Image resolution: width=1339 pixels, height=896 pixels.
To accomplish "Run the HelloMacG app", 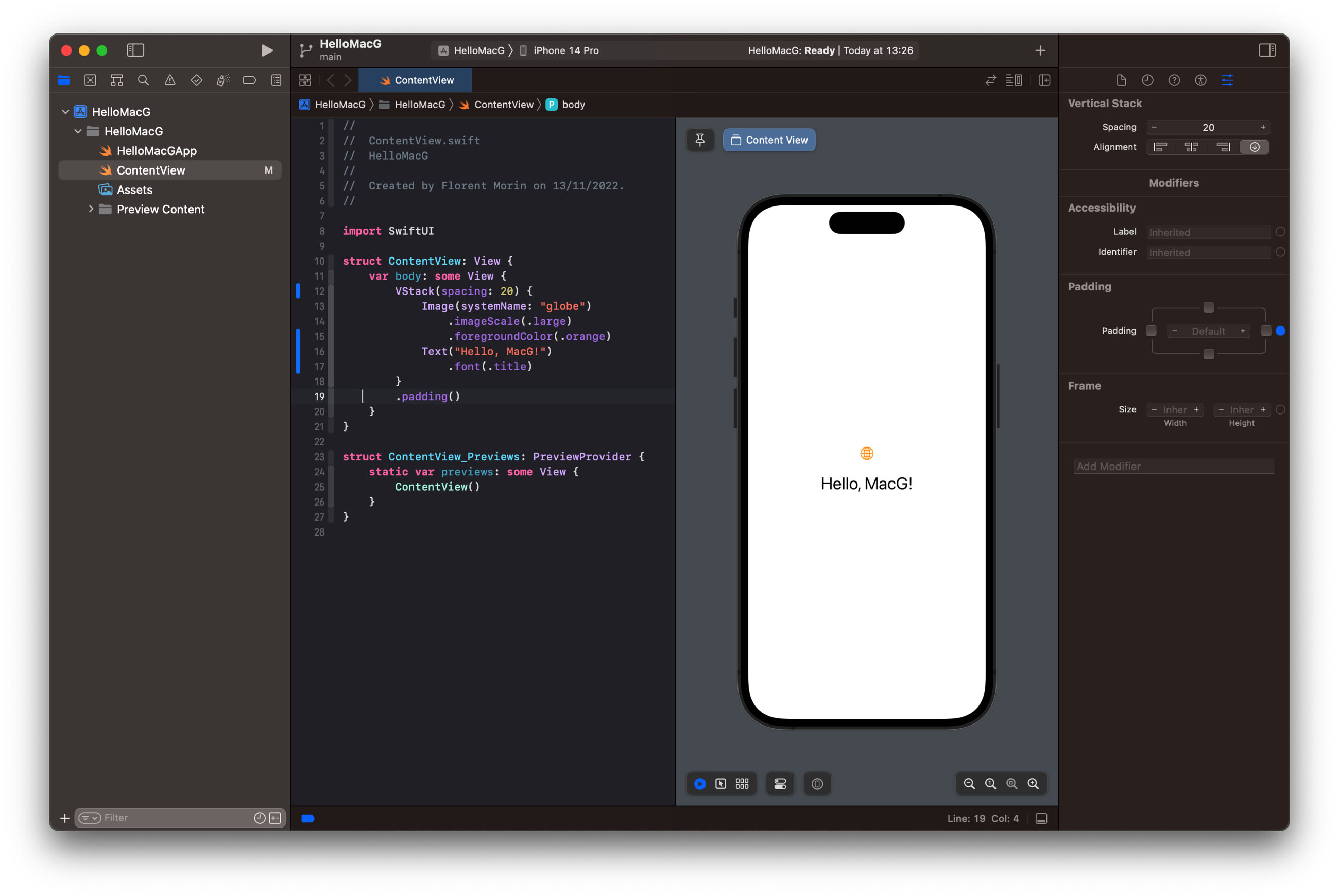I will 266,50.
